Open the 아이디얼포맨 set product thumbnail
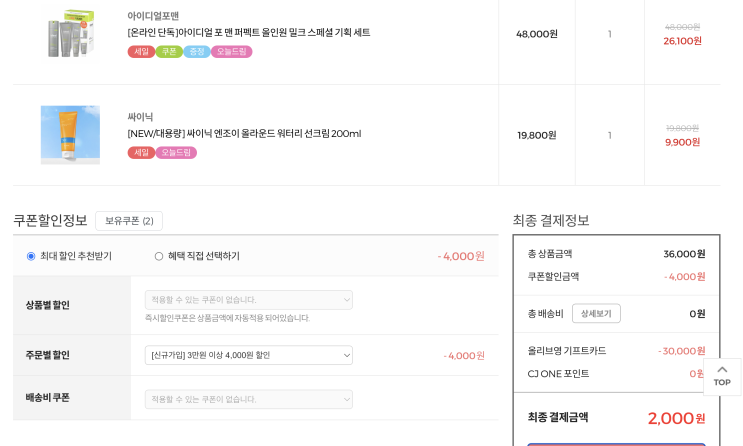 tap(70, 33)
